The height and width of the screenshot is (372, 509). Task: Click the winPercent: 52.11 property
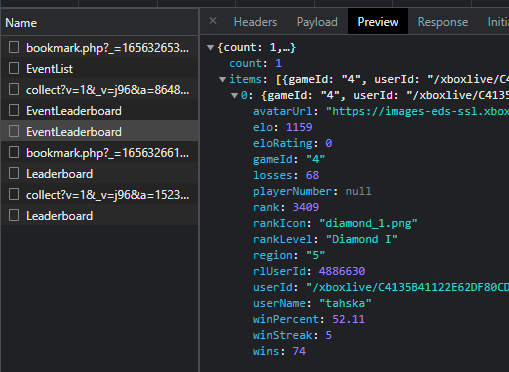coord(309,319)
